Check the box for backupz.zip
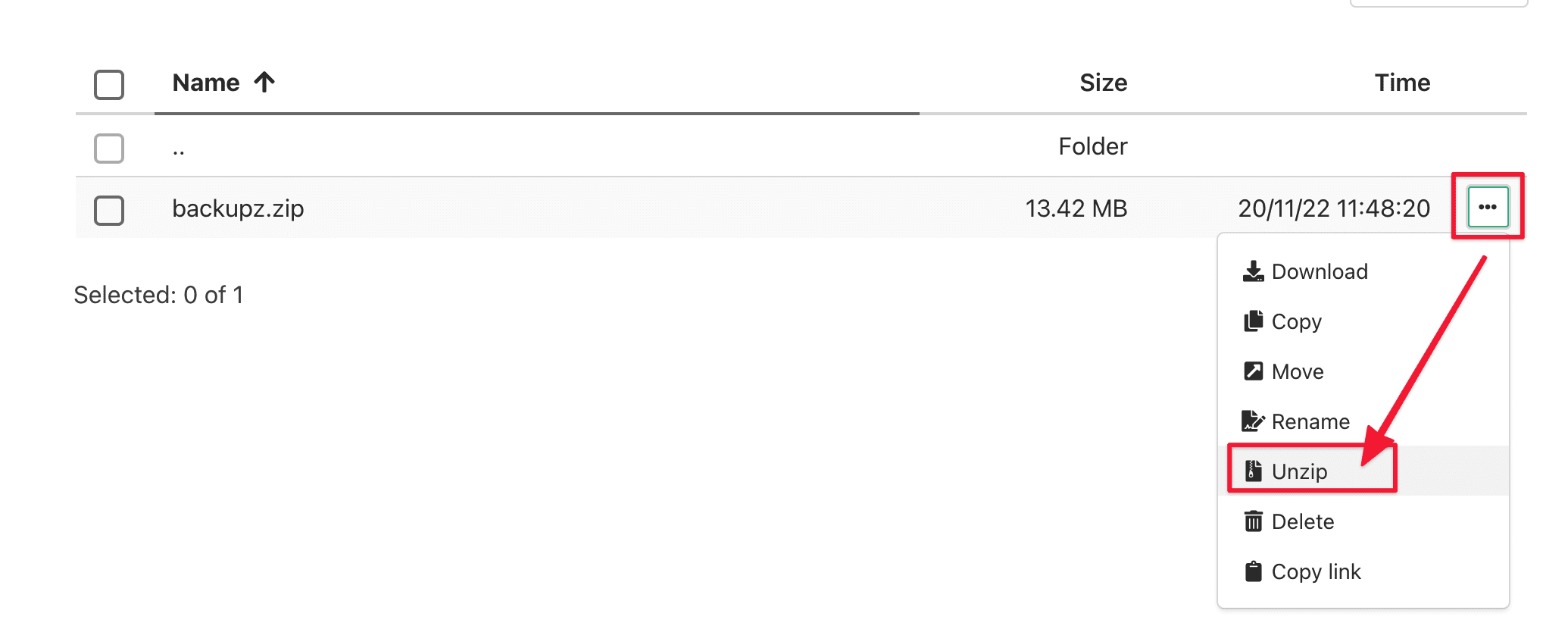The image size is (1568, 629). (x=109, y=210)
